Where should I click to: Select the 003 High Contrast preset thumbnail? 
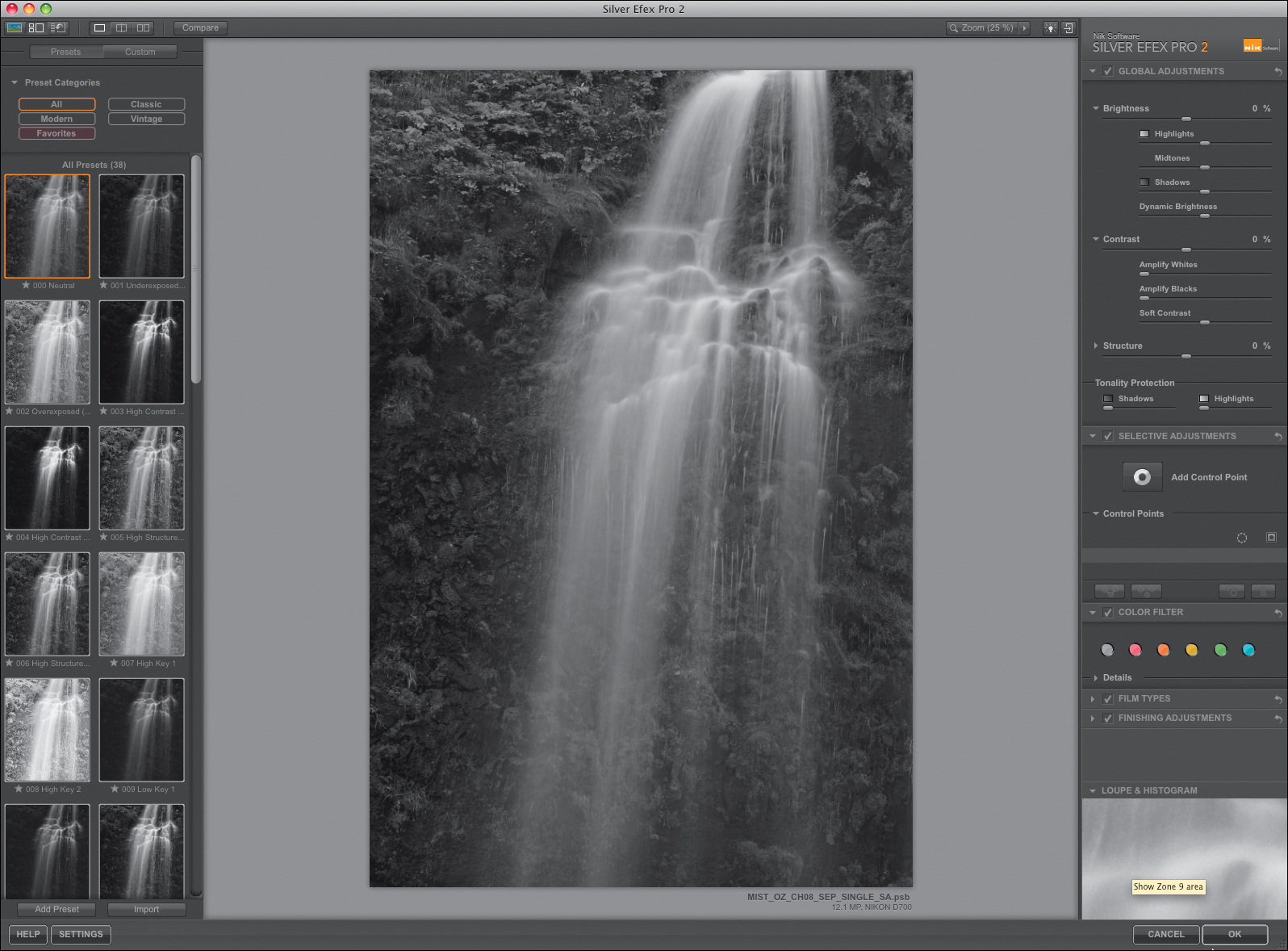[142, 352]
